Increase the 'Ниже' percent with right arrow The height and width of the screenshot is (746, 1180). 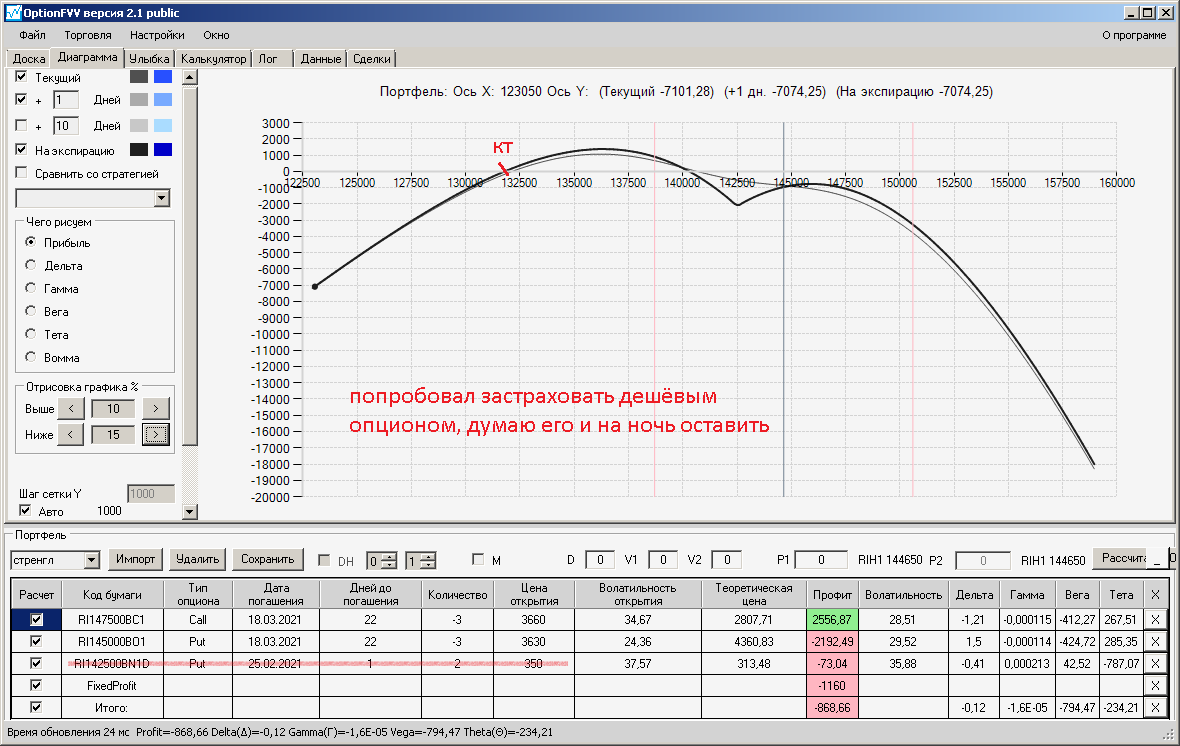(155, 434)
